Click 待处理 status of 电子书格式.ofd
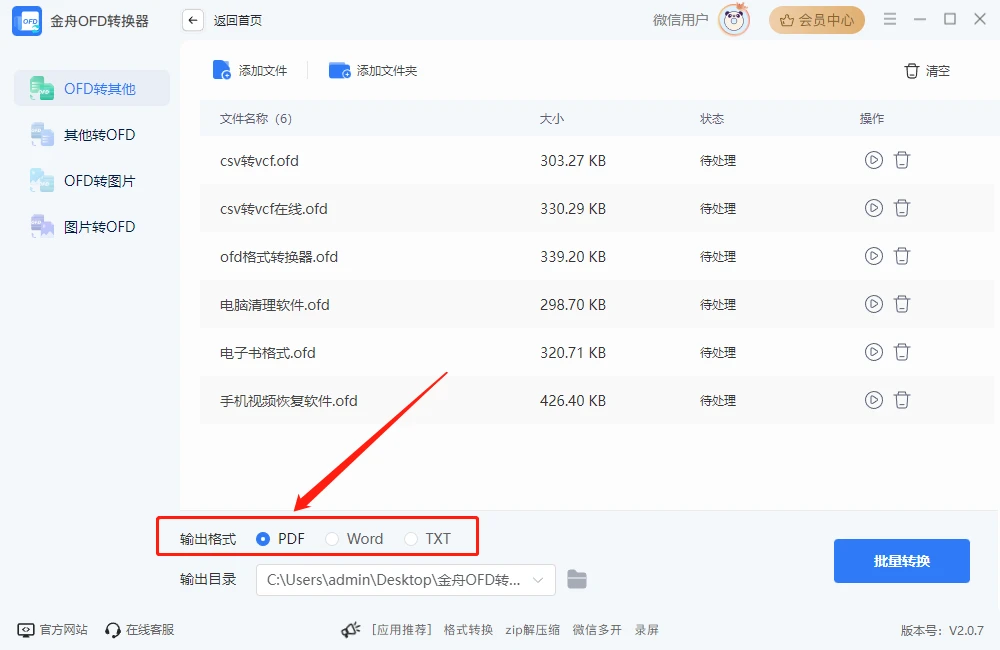The height and width of the screenshot is (650, 1000). pyautogui.click(x=717, y=353)
